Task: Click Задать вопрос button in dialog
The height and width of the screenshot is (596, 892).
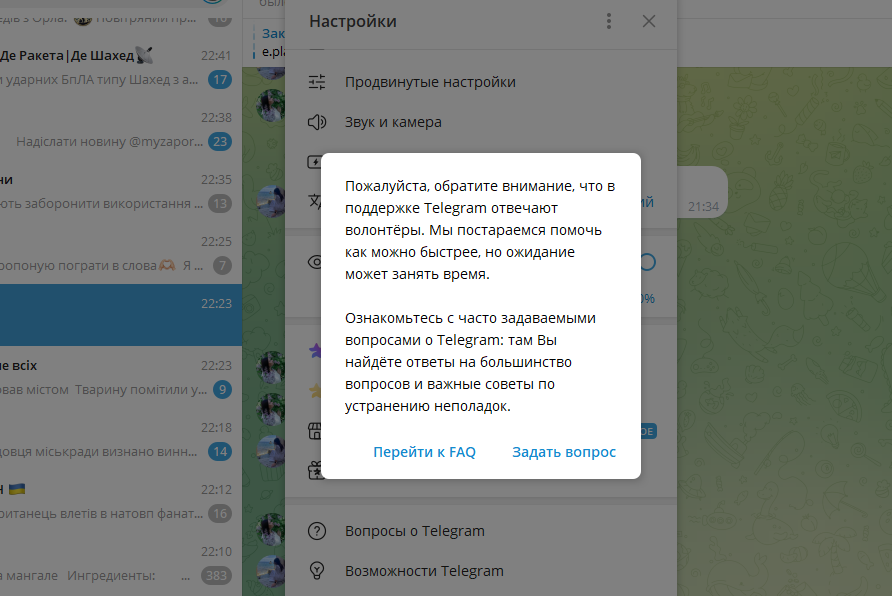Action: click(x=564, y=452)
